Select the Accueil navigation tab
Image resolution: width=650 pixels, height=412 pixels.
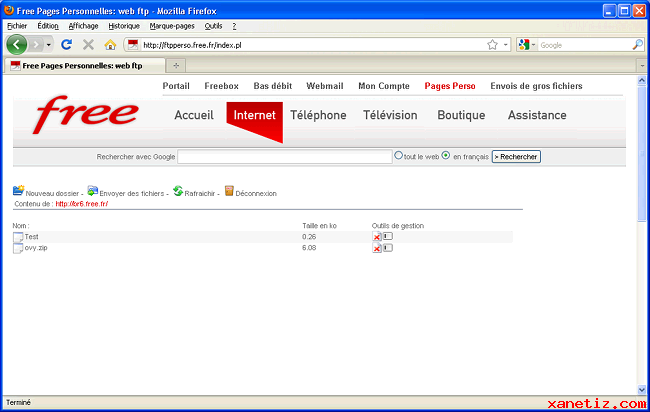tap(194, 115)
